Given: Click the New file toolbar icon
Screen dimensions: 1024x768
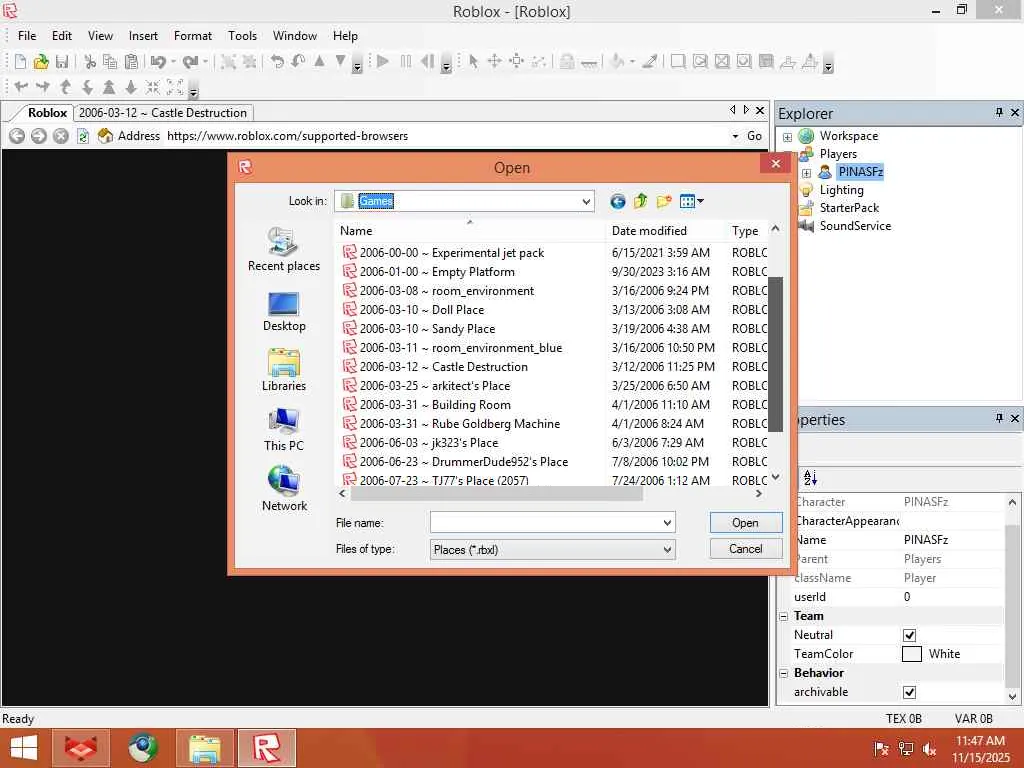Looking at the screenshot, I should coord(20,62).
